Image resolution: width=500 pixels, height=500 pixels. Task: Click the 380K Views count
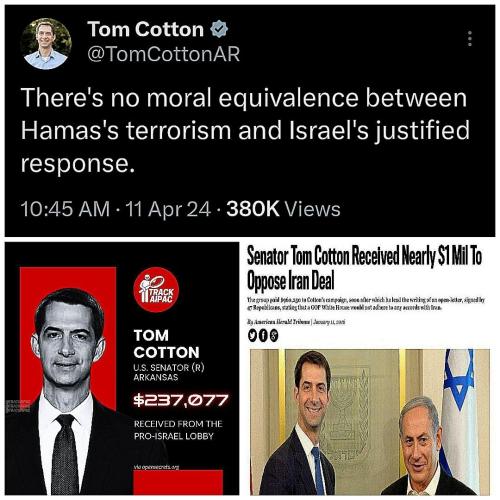[x=283, y=209]
